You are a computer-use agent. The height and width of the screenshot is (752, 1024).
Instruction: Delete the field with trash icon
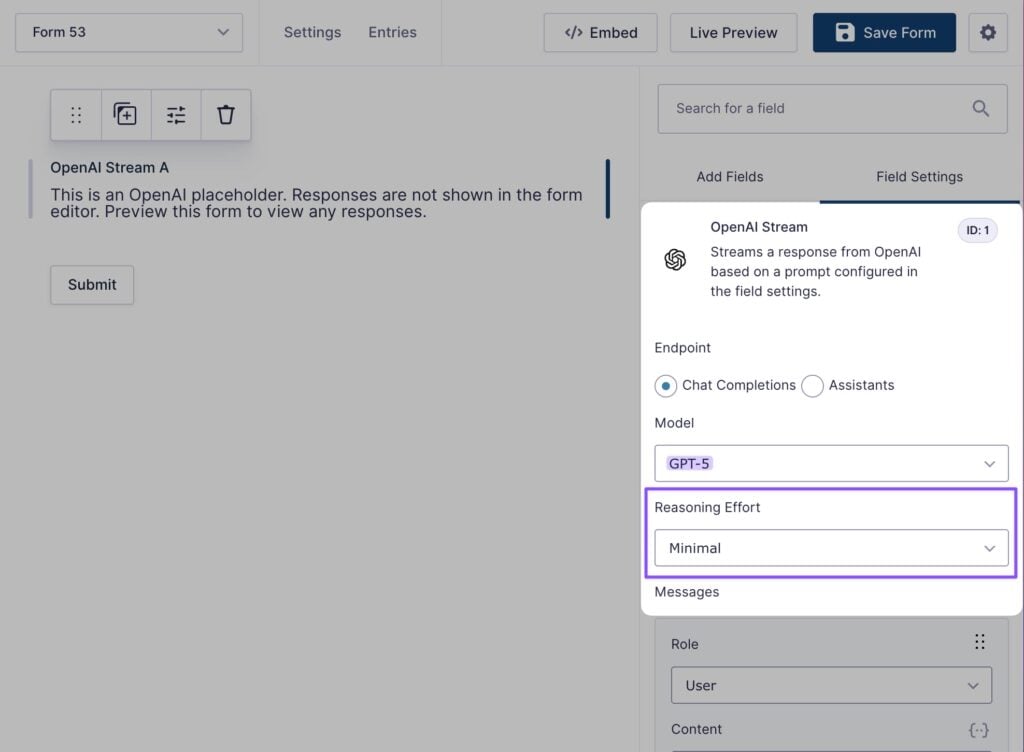226,115
